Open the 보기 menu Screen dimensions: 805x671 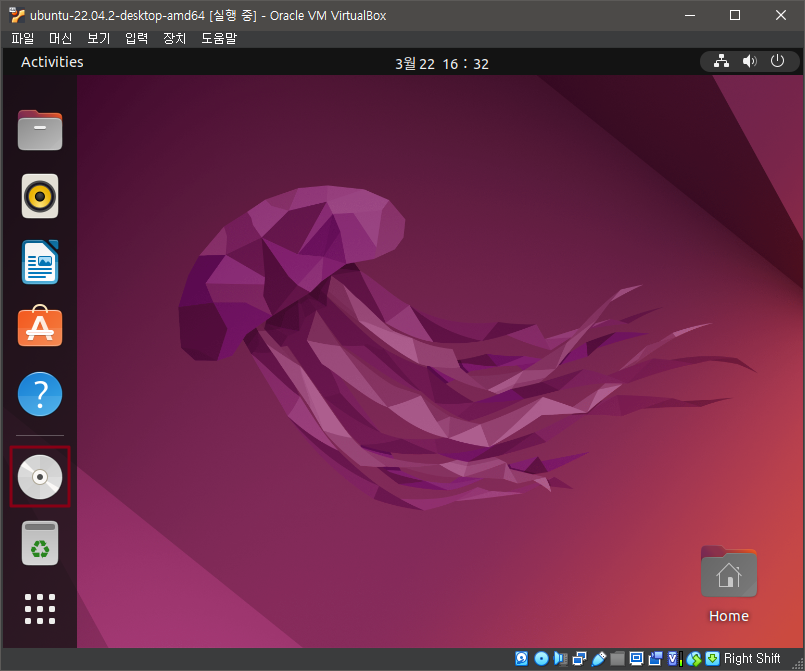(99, 38)
